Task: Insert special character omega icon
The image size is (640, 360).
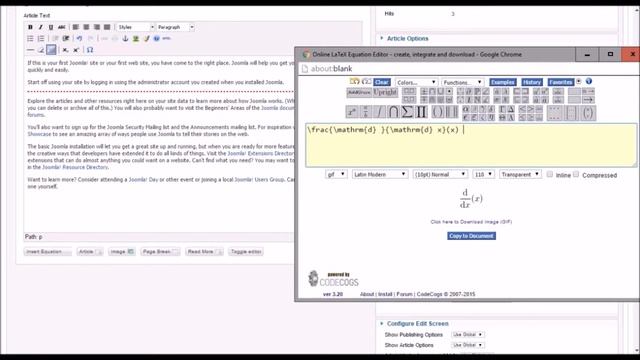Action: pos(90,50)
